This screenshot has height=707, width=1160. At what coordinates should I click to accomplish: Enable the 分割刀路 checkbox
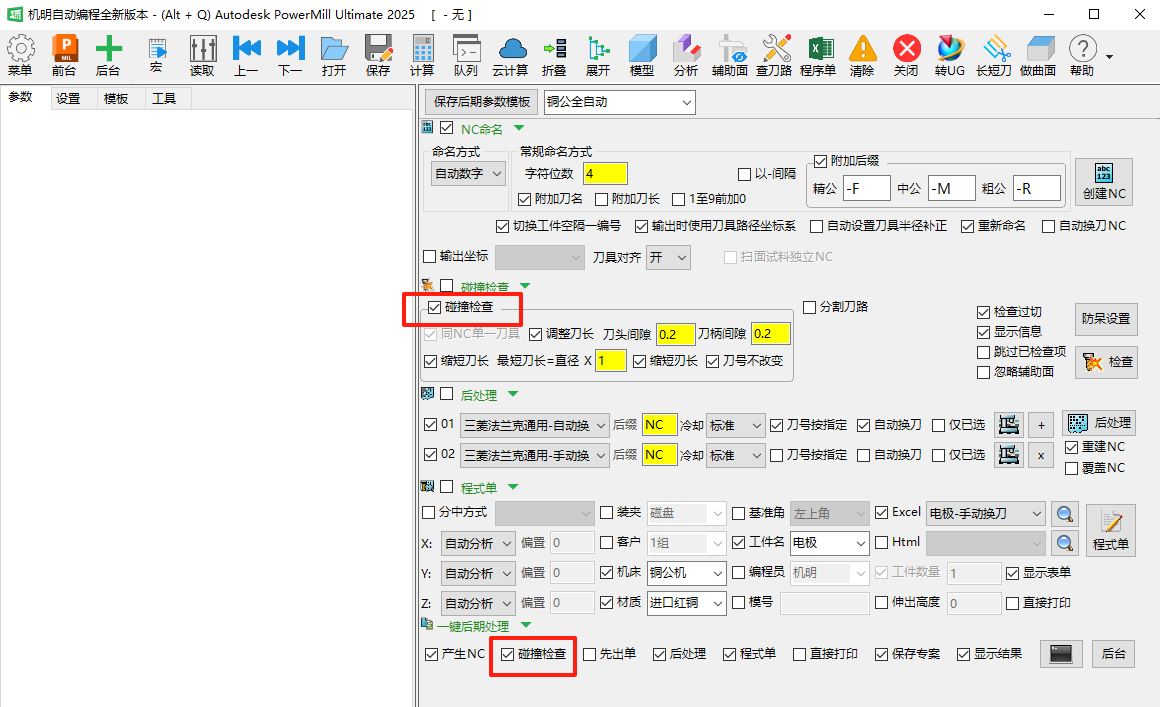click(810, 307)
